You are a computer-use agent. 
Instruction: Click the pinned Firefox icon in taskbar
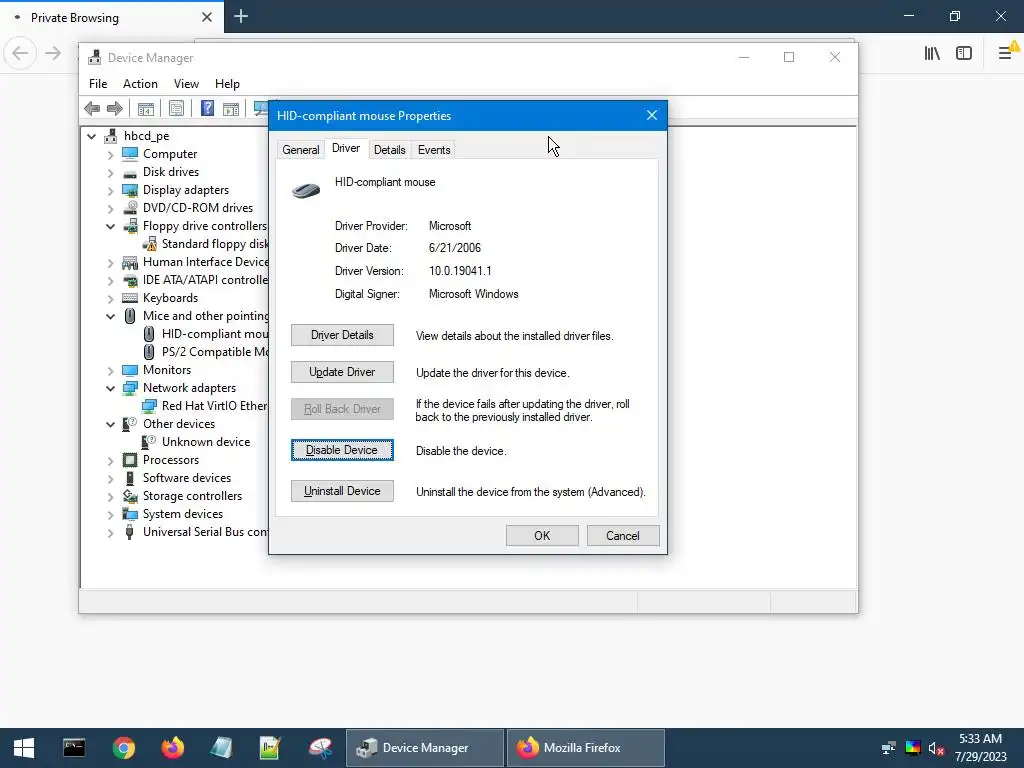173,748
